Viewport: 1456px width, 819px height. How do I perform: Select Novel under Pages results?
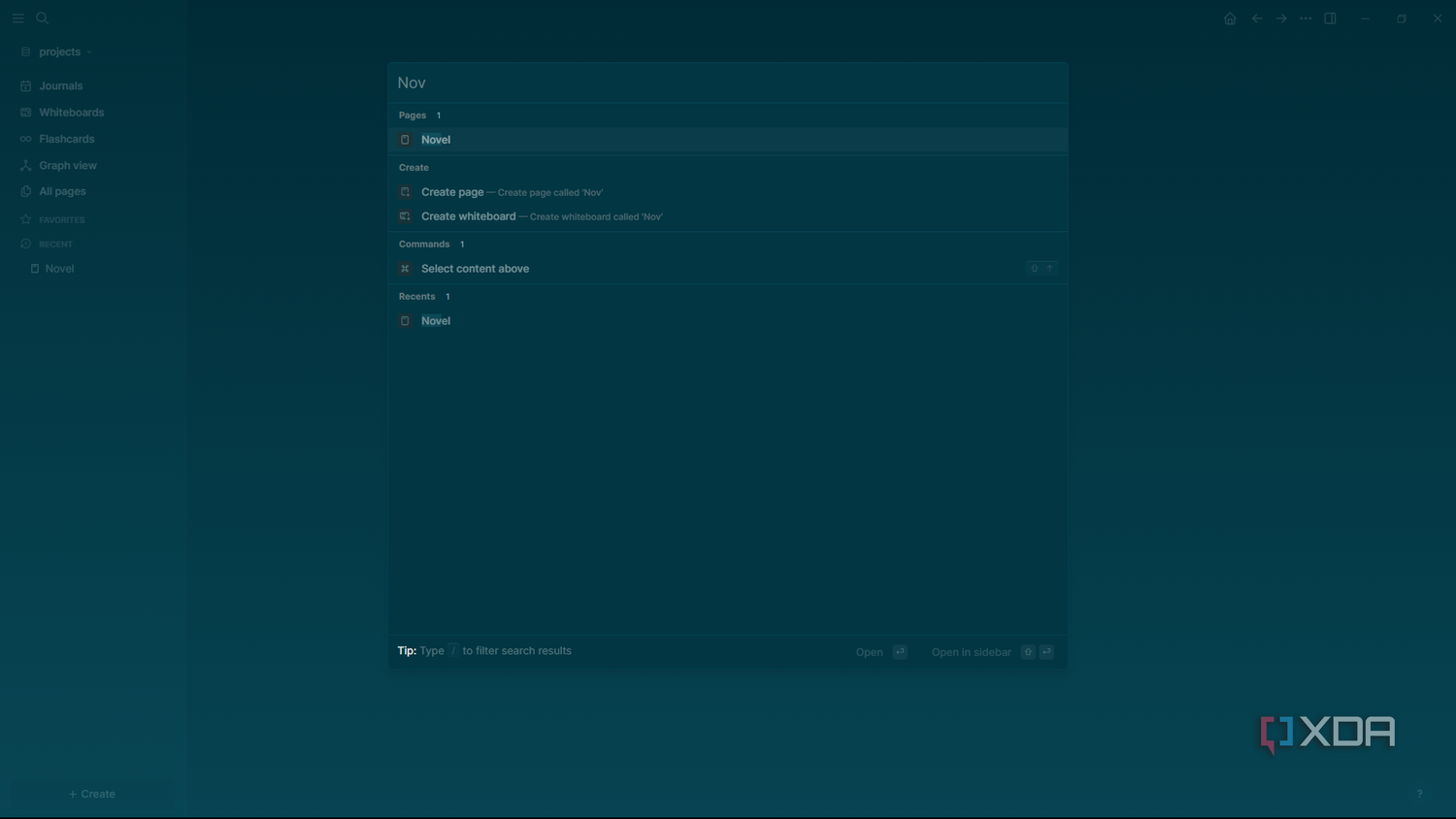728,140
